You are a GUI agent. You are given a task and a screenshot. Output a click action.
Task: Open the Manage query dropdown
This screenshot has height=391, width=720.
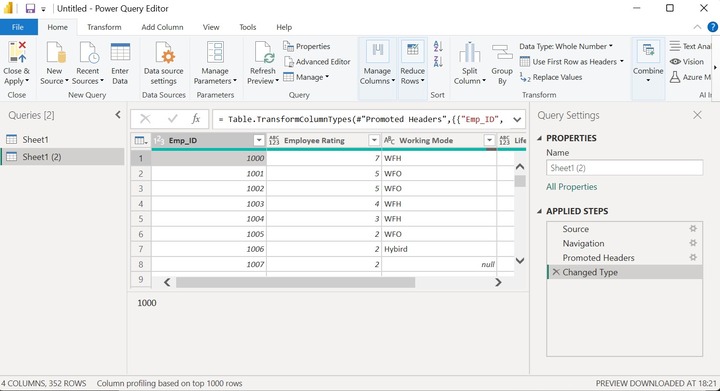point(306,77)
